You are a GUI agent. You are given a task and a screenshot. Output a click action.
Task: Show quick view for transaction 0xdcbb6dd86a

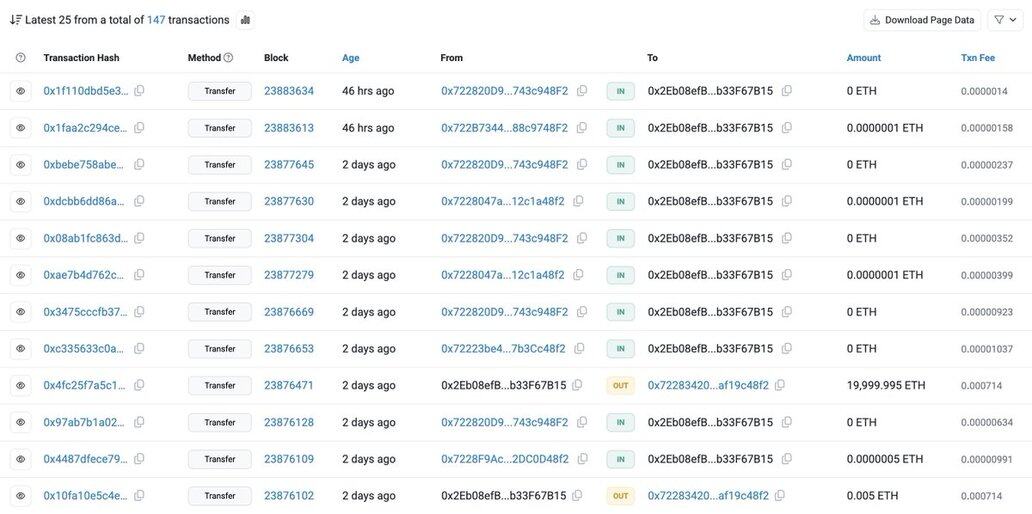click(20, 201)
